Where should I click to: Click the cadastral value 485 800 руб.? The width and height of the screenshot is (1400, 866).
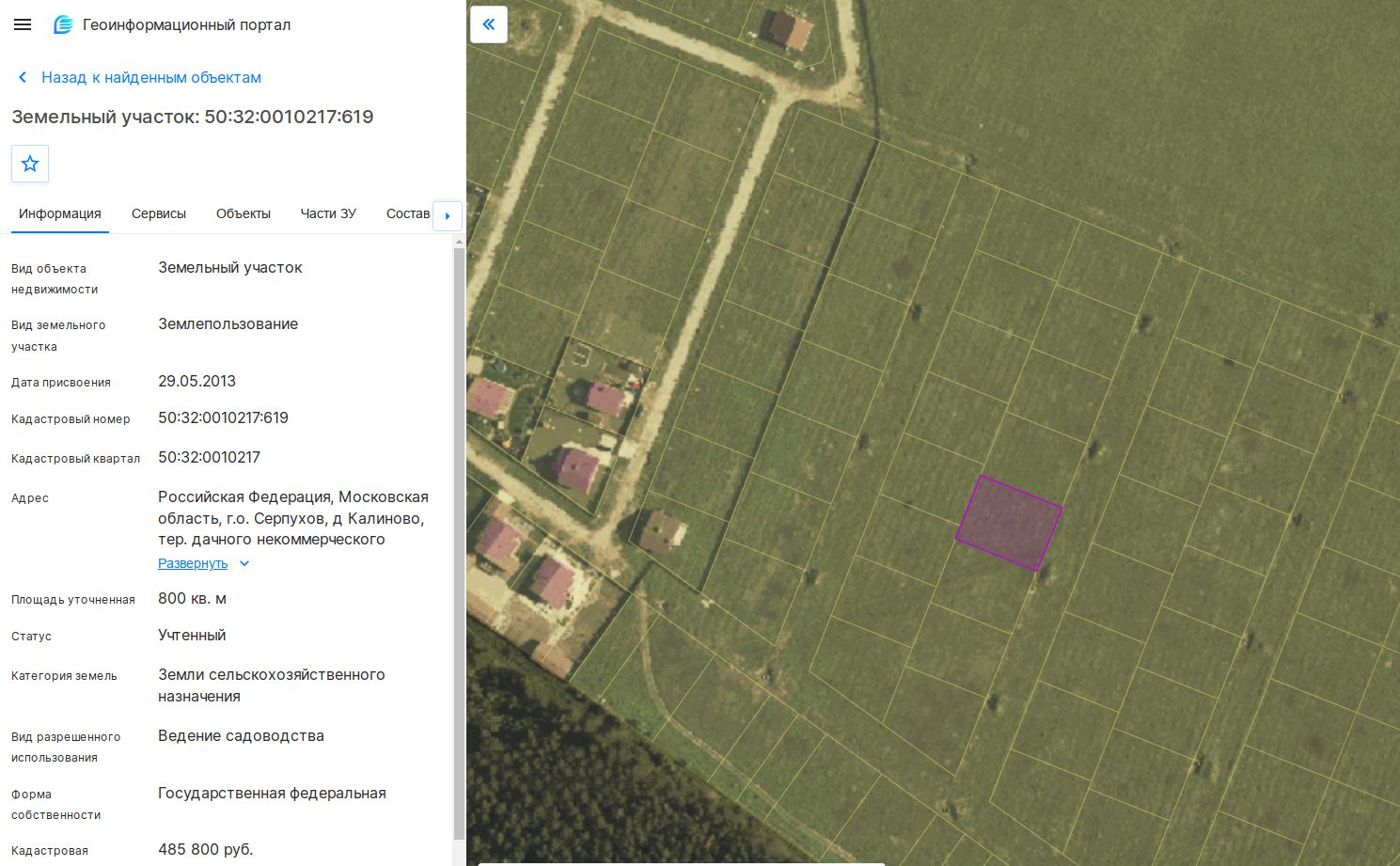click(x=206, y=849)
